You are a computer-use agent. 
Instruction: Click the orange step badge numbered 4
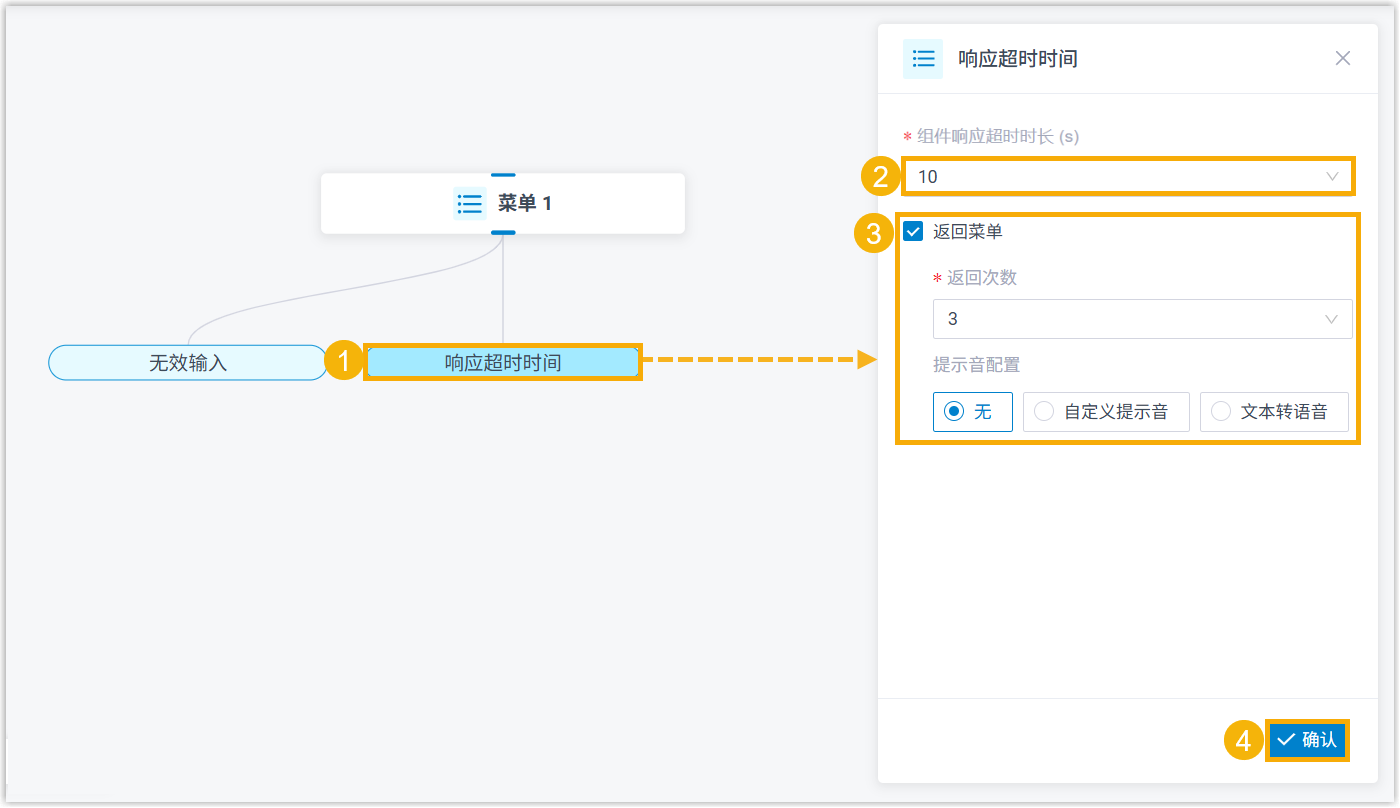coord(1243,741)
